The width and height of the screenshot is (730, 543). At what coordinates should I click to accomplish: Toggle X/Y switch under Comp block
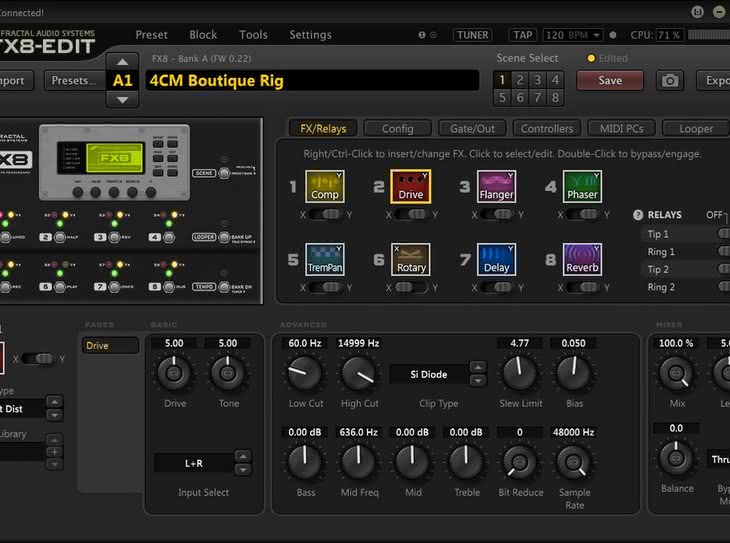(x=326, y=214)
